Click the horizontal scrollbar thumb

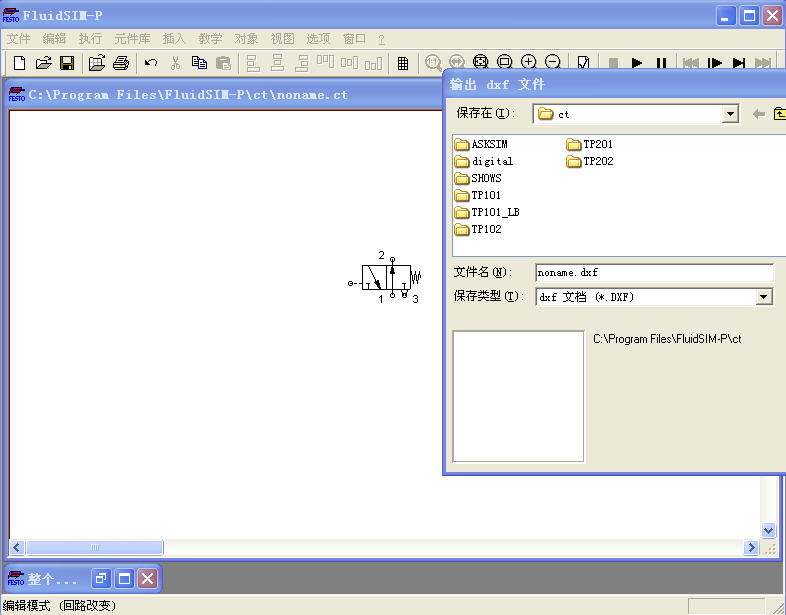[95, 547]
